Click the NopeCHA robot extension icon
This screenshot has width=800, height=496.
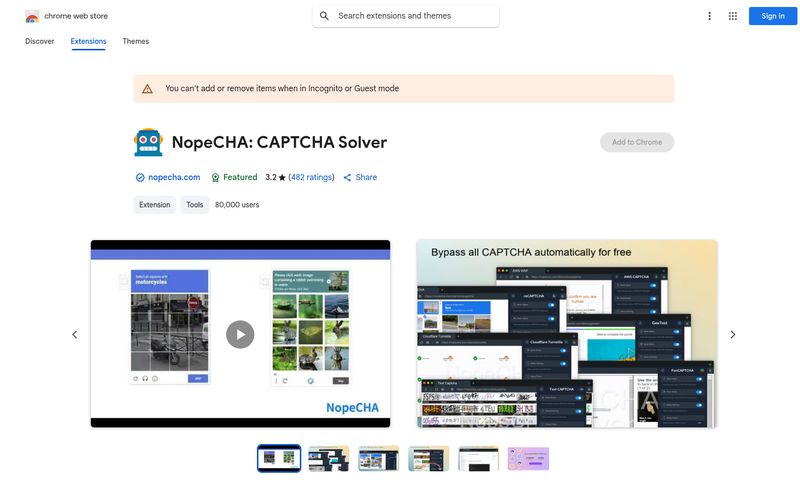point(148,142)
